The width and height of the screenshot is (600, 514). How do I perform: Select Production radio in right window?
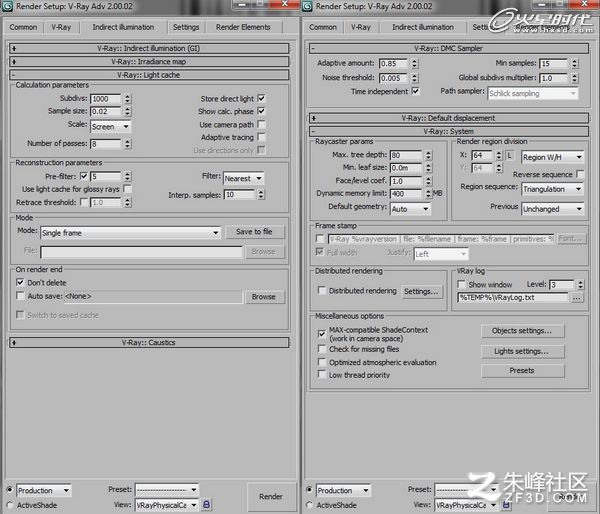309,490
